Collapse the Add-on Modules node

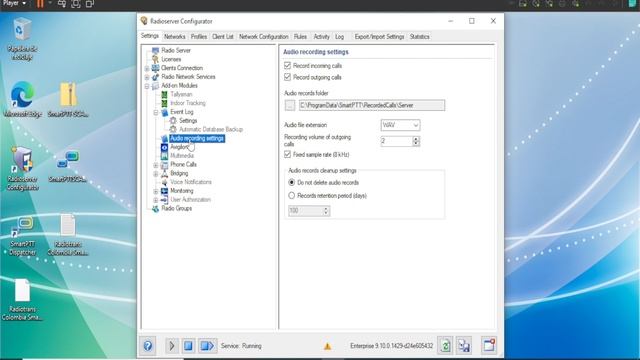point(147,86)
